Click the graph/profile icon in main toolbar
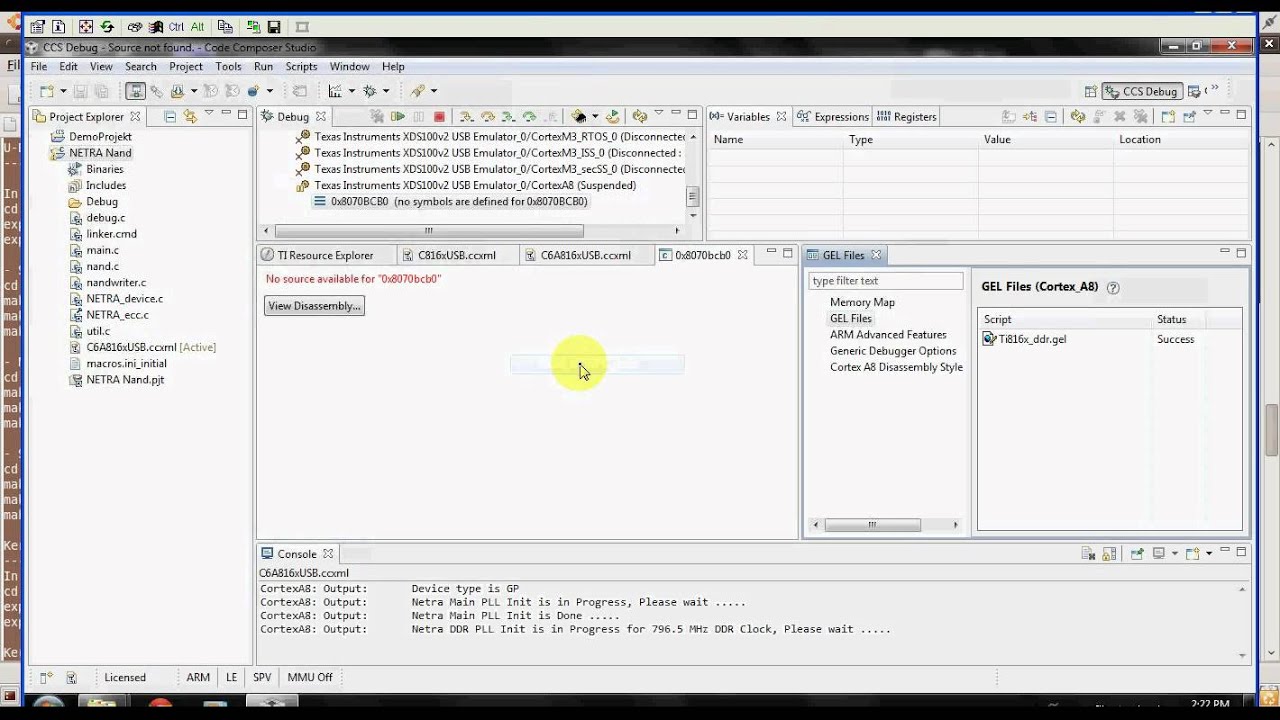The image size is (1280, 720). pos(335,91)
